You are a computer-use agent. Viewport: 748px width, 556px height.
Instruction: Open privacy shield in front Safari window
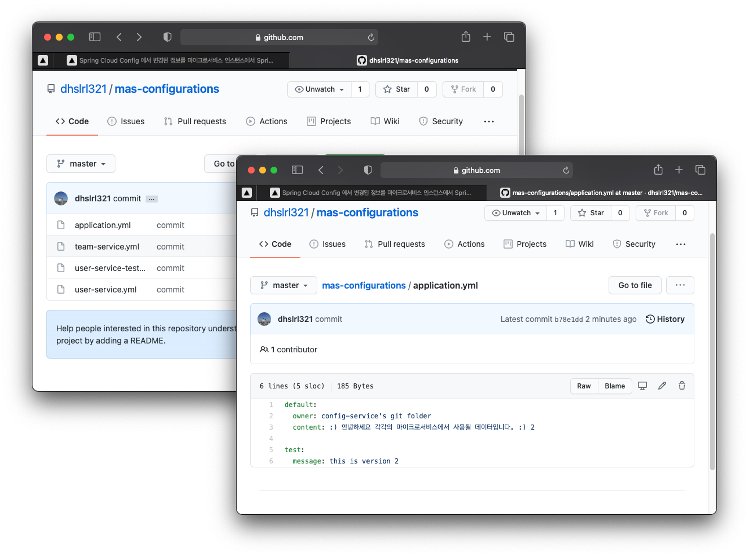(x=368, y=170)
